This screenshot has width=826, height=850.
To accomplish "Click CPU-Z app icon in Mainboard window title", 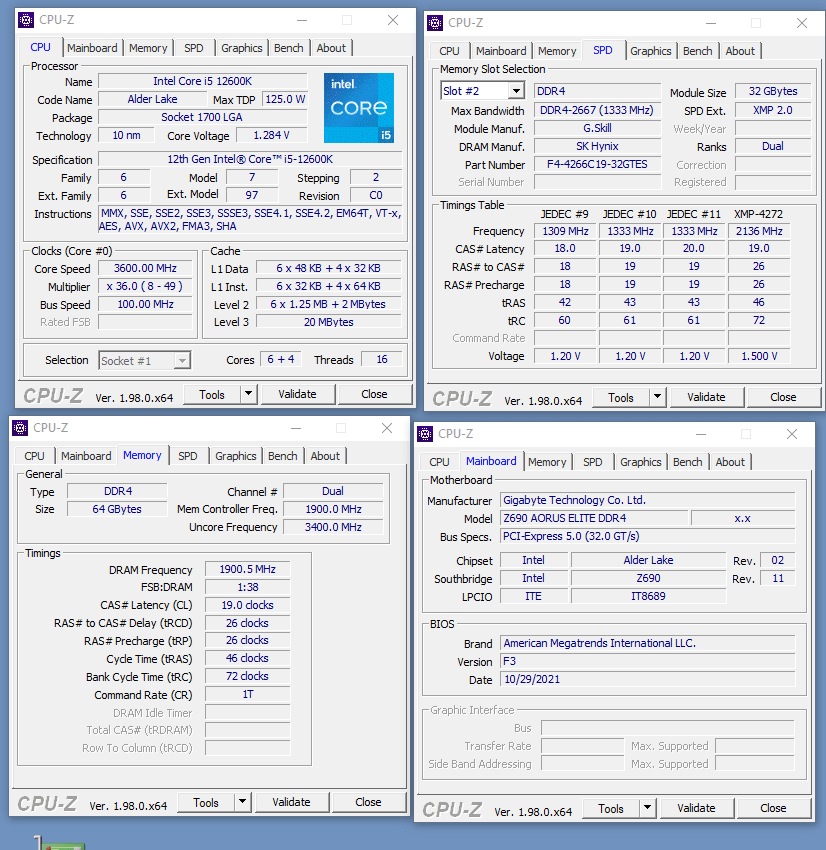I will pos(425,434).
